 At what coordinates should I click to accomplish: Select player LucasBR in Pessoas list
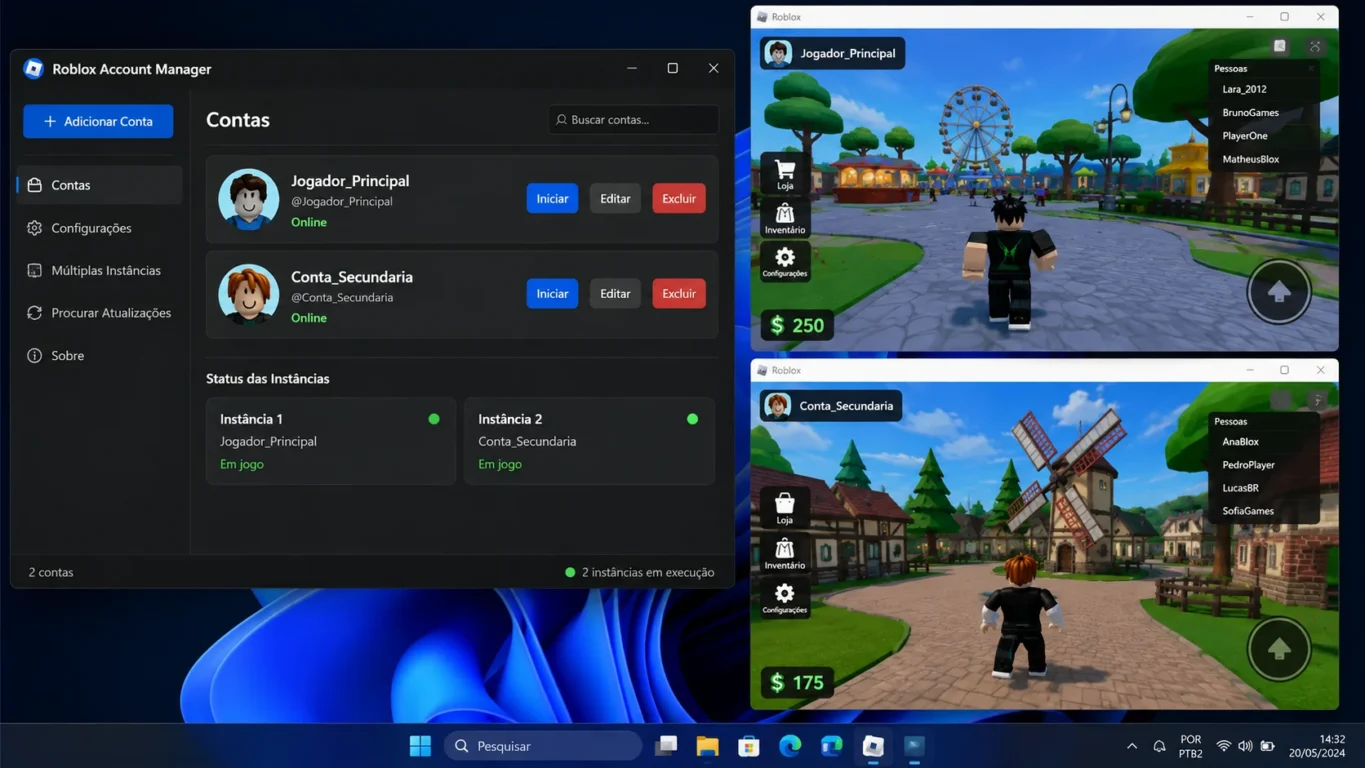pos(1240,487)
